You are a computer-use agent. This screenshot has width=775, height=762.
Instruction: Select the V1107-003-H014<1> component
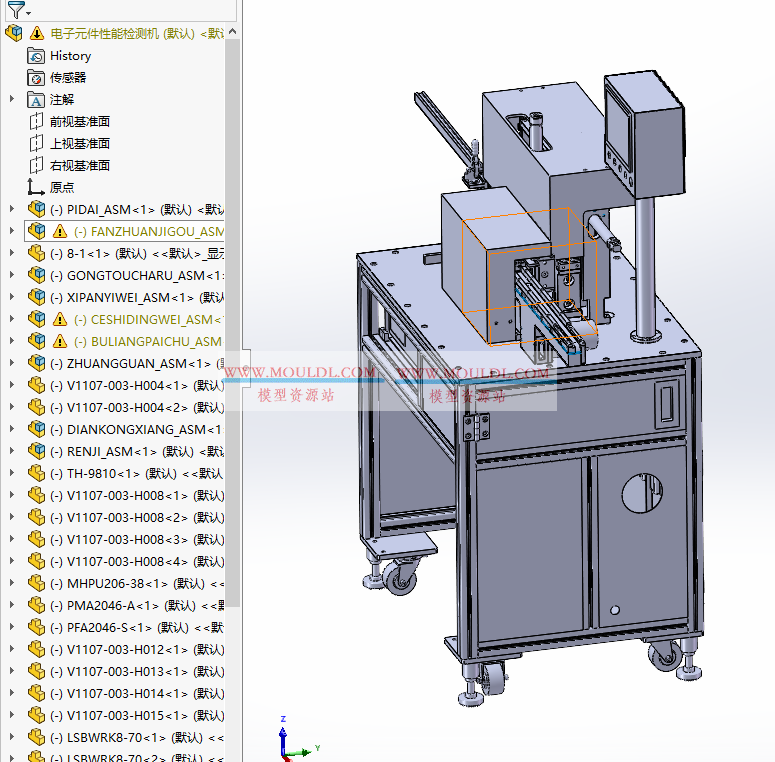(137, 693)
